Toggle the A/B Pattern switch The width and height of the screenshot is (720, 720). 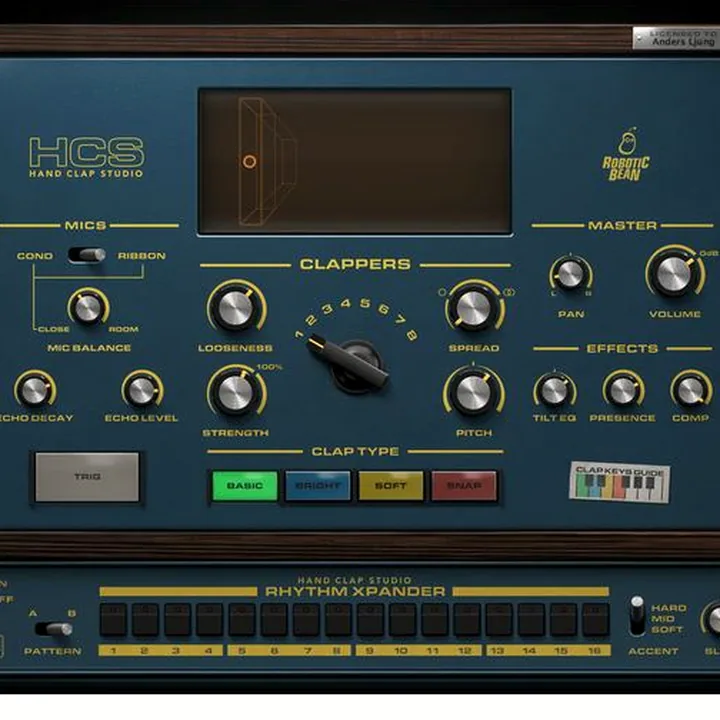(x=54, y=629)
